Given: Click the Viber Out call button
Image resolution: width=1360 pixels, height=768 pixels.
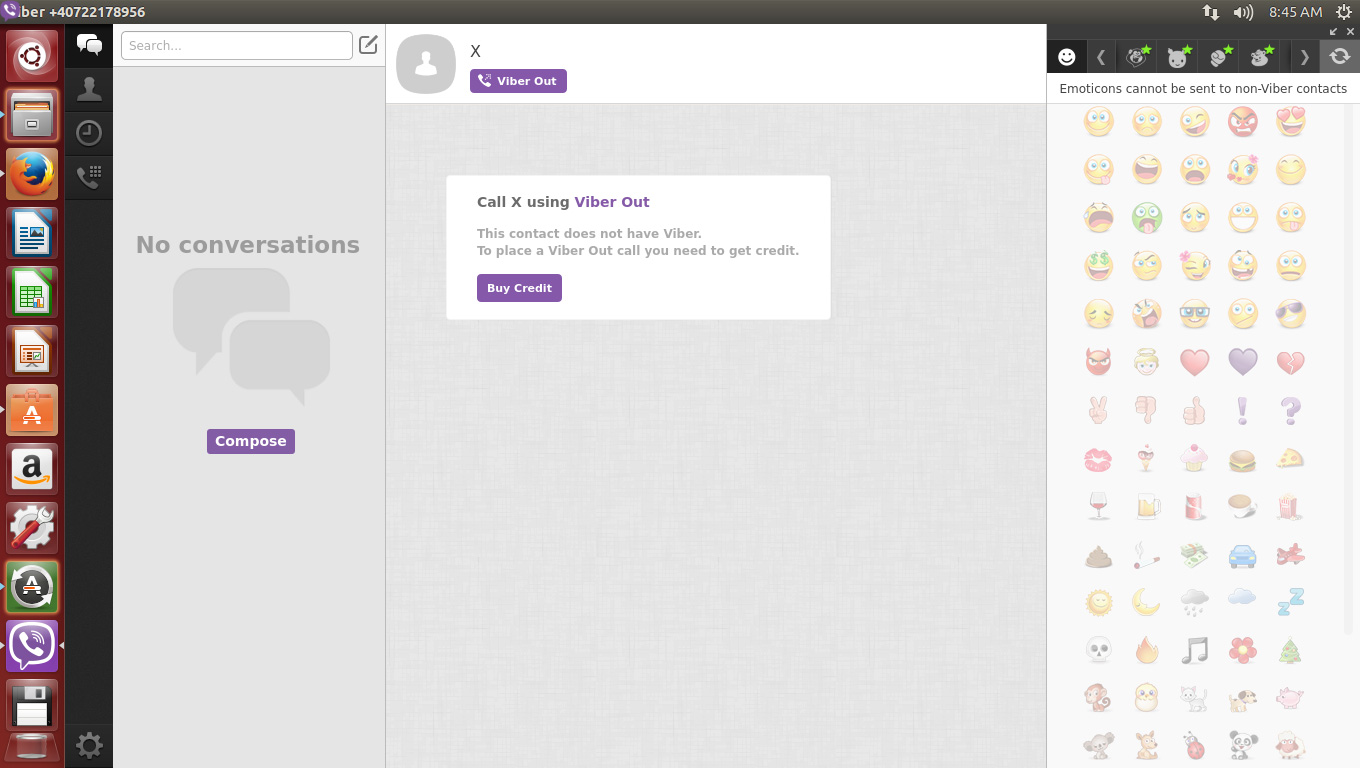Looking at the screenshot, I should (518, 81).
